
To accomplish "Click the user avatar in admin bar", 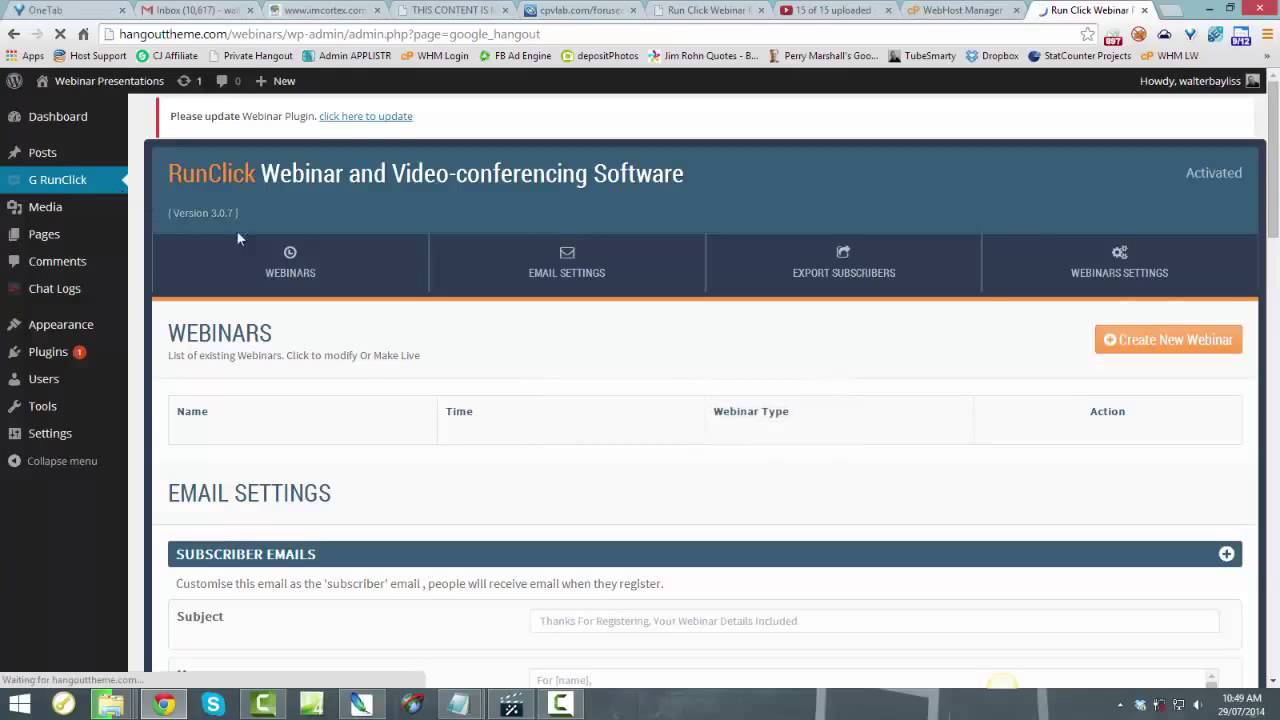I will point(1253,81).
